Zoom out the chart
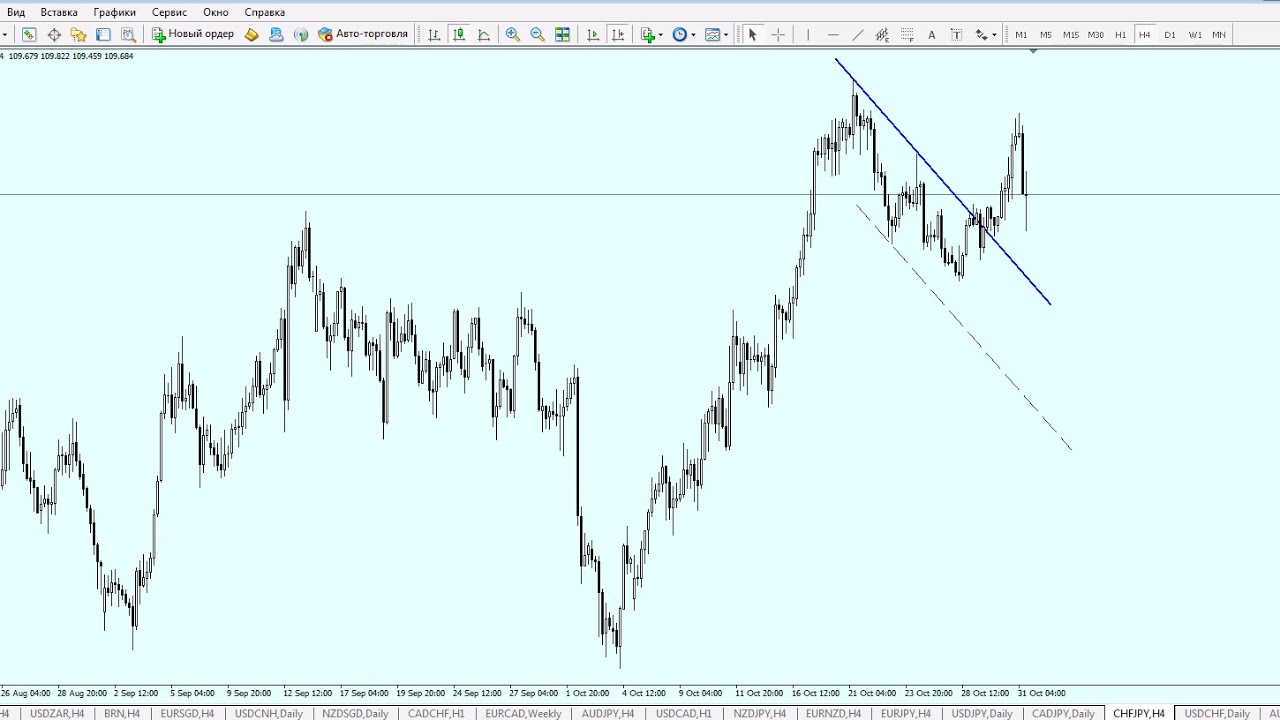The width and height of the screenshot is (1280, 720). click(x=537, y=34)
